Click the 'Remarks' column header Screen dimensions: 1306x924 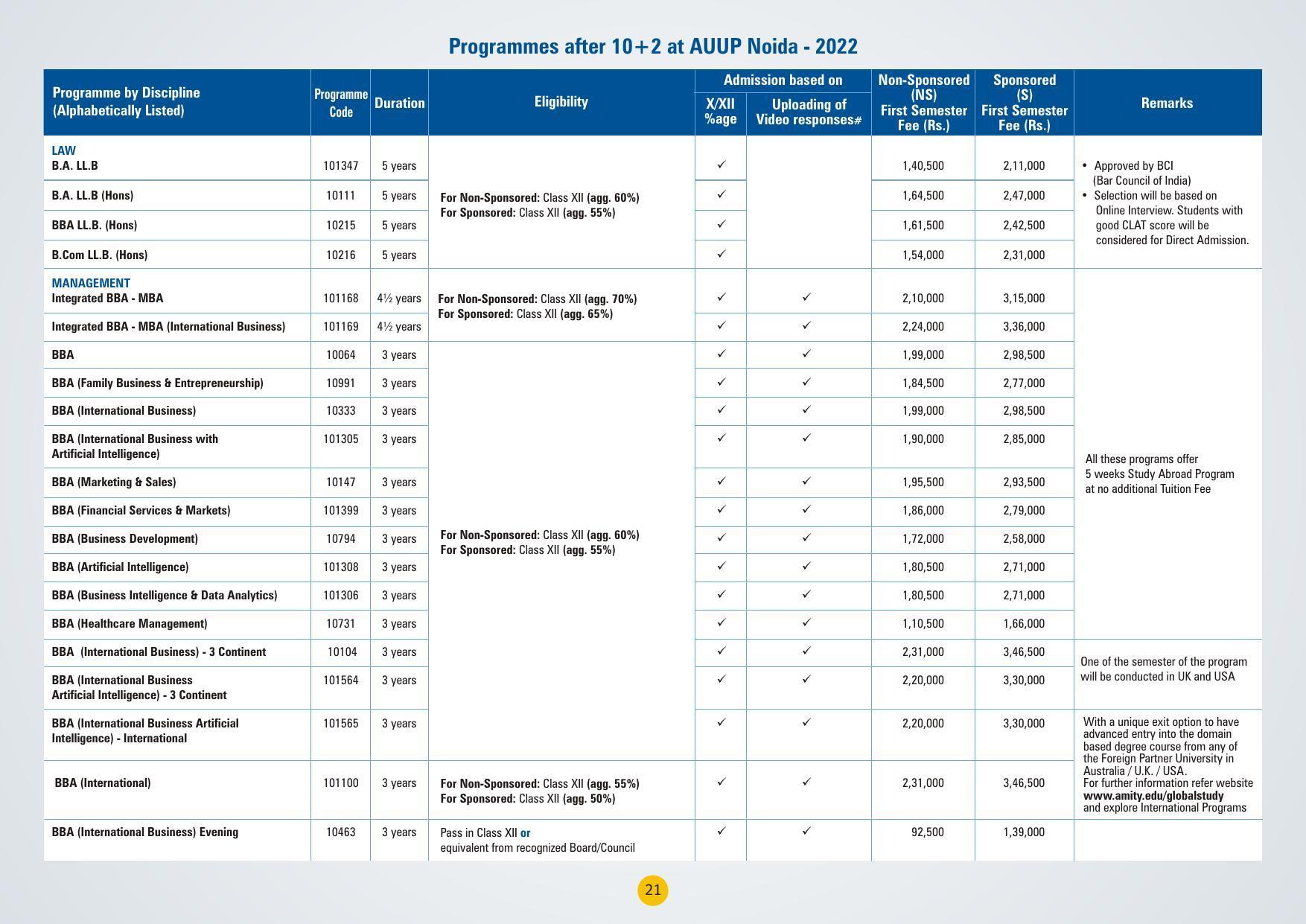[1167, 103]
